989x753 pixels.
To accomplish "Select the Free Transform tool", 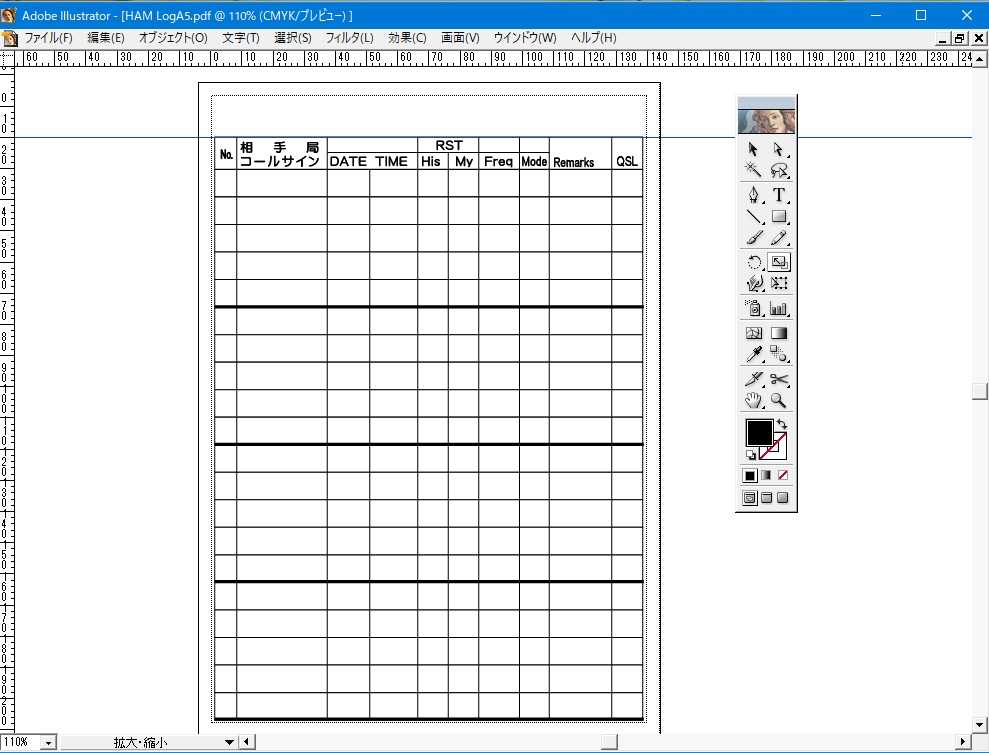I will (779, 283).
